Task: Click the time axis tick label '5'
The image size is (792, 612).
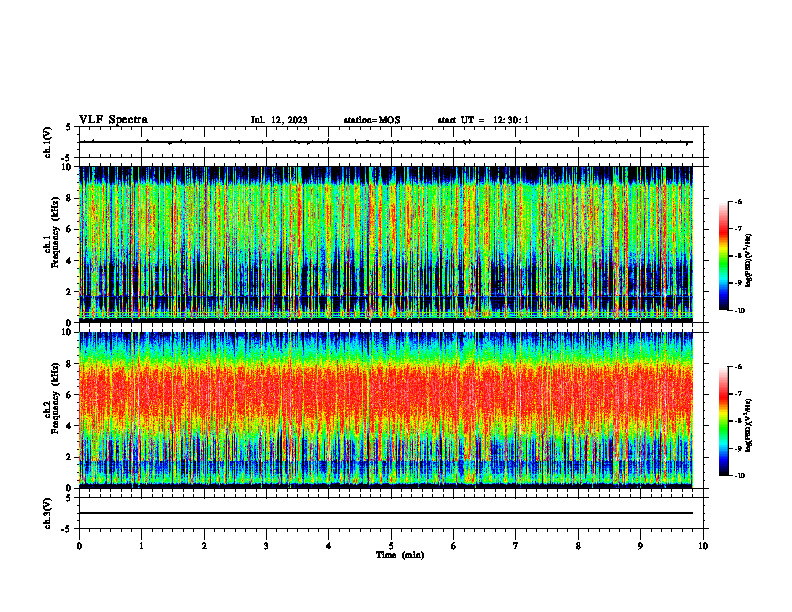Action: [391, 546]
